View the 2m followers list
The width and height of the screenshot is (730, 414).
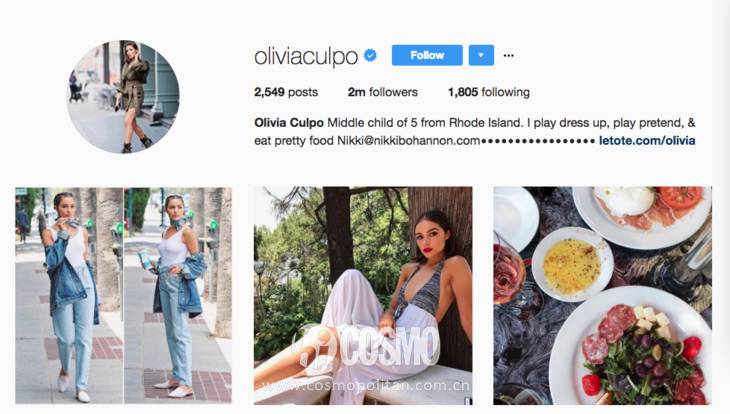tap(383, 92)
